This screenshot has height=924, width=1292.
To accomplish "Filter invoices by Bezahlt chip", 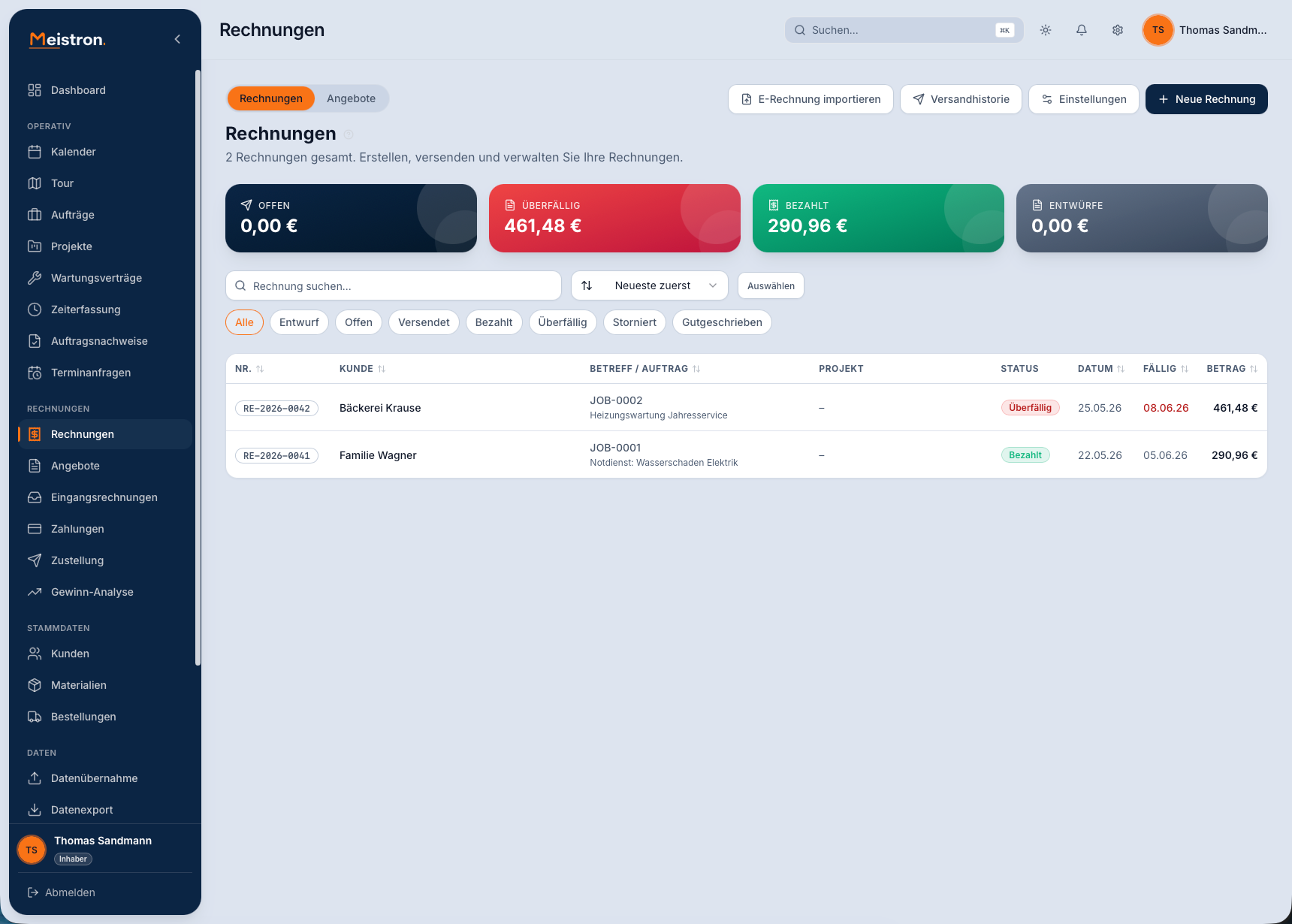I will point(494,322).
